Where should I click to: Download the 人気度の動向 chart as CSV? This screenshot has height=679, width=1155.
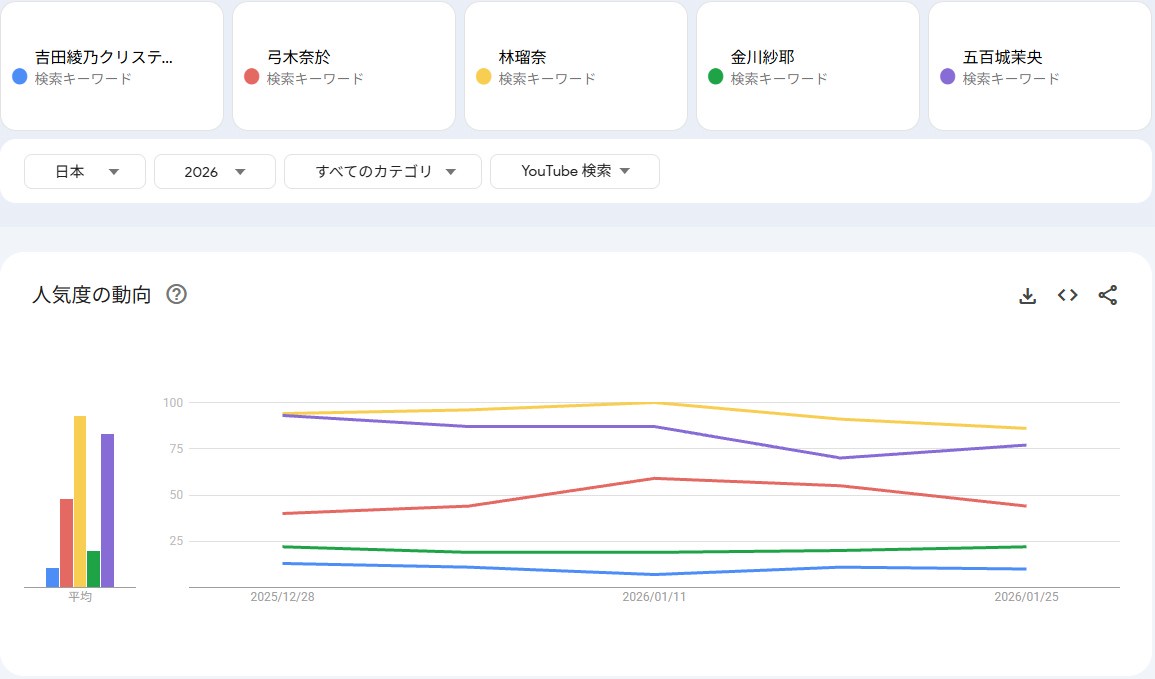[1027, 296]
